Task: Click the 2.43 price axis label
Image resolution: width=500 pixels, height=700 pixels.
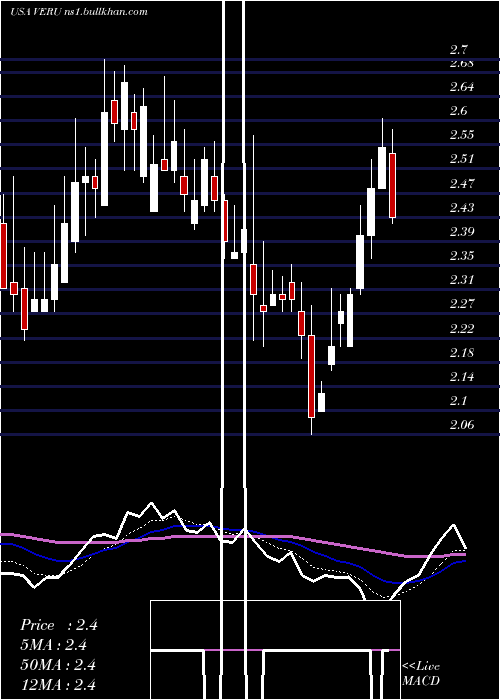Action: (462, 207)
